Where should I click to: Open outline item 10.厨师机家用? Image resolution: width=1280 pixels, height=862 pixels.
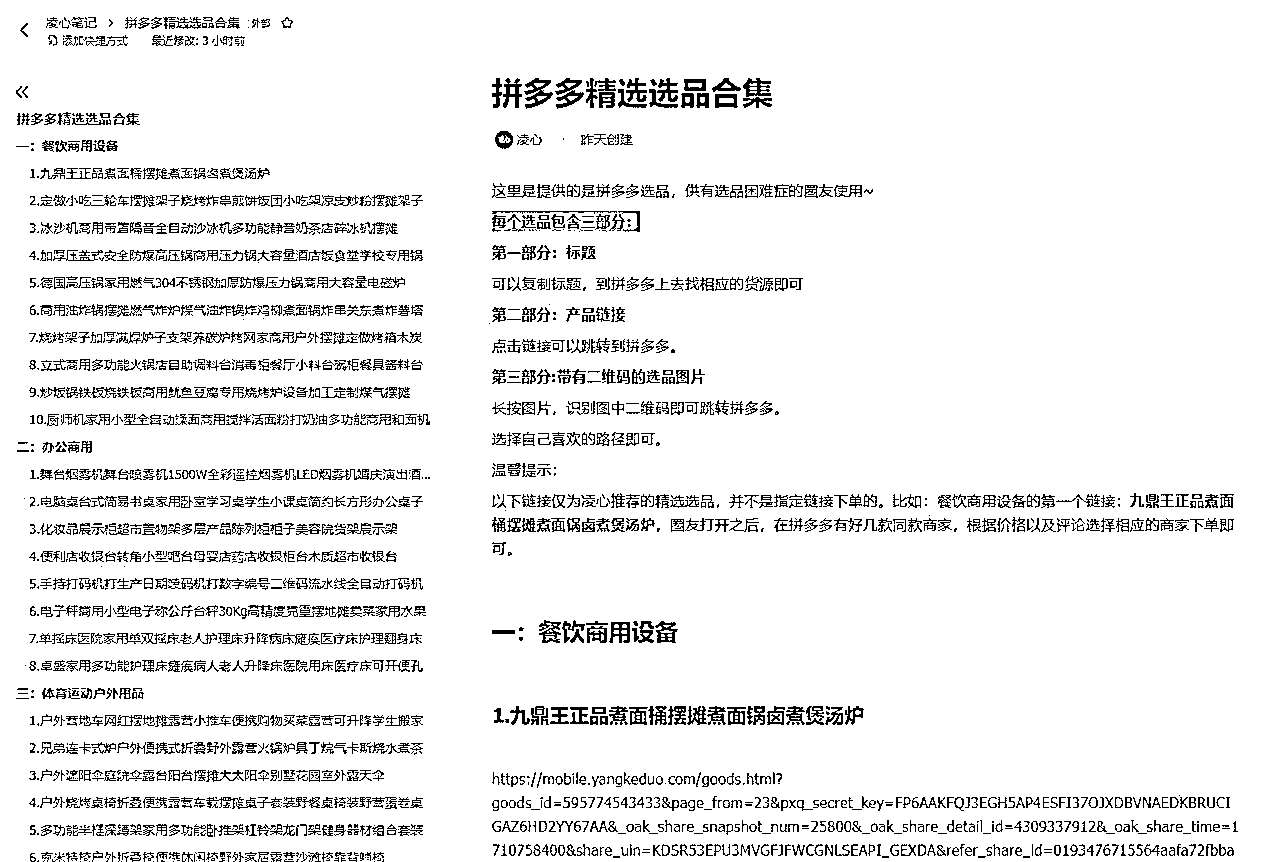point(229,420)
